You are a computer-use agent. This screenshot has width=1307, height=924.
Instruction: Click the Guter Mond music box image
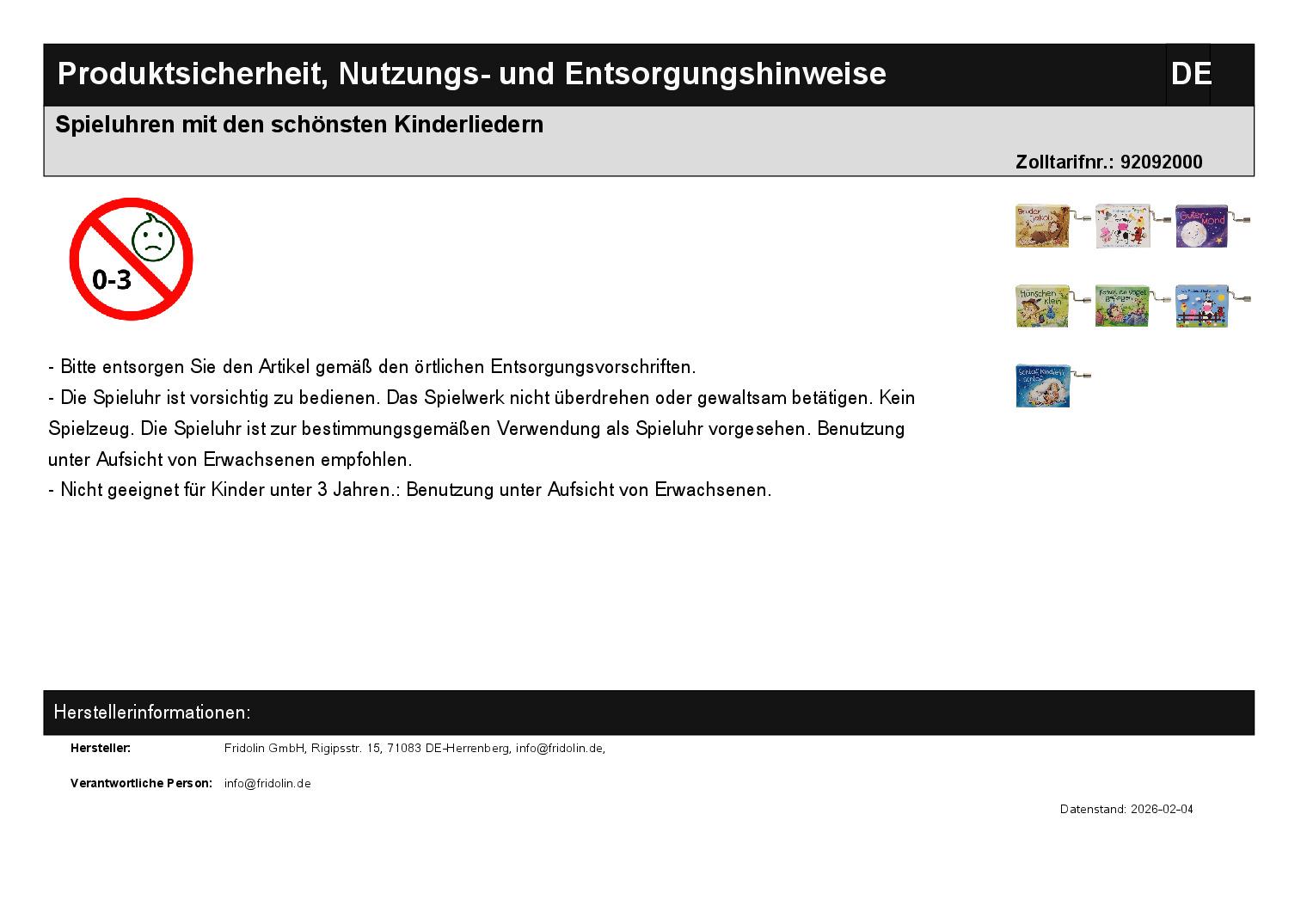point(1203,227)
